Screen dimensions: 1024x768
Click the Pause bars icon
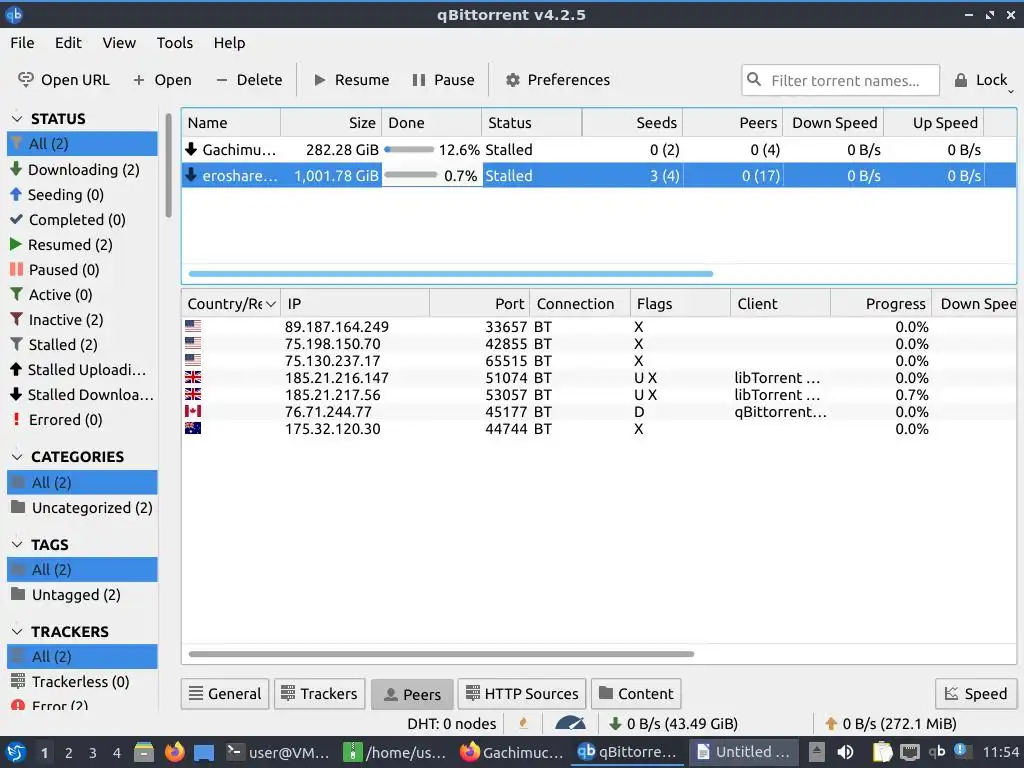pos(419,80)
